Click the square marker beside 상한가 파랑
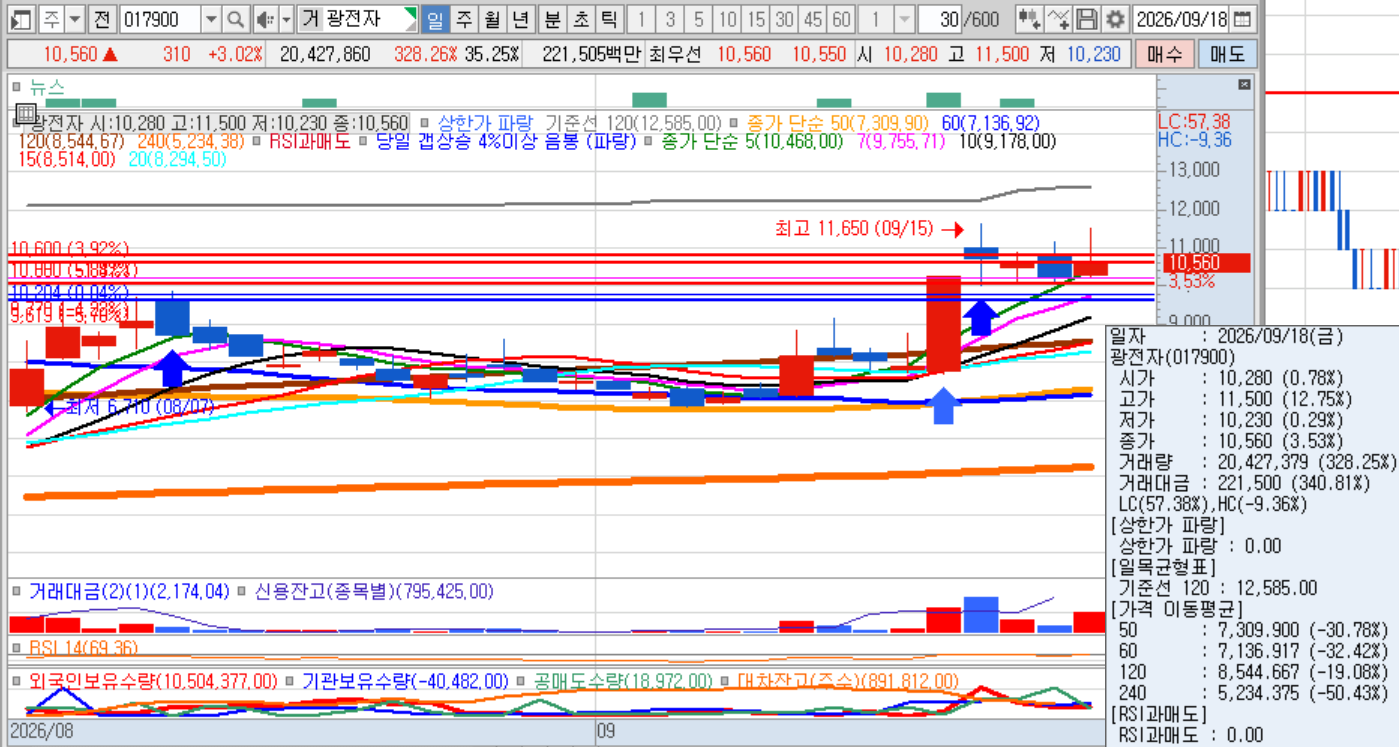The height and width of the screenshot is (747, 1399). pos(424,123)
